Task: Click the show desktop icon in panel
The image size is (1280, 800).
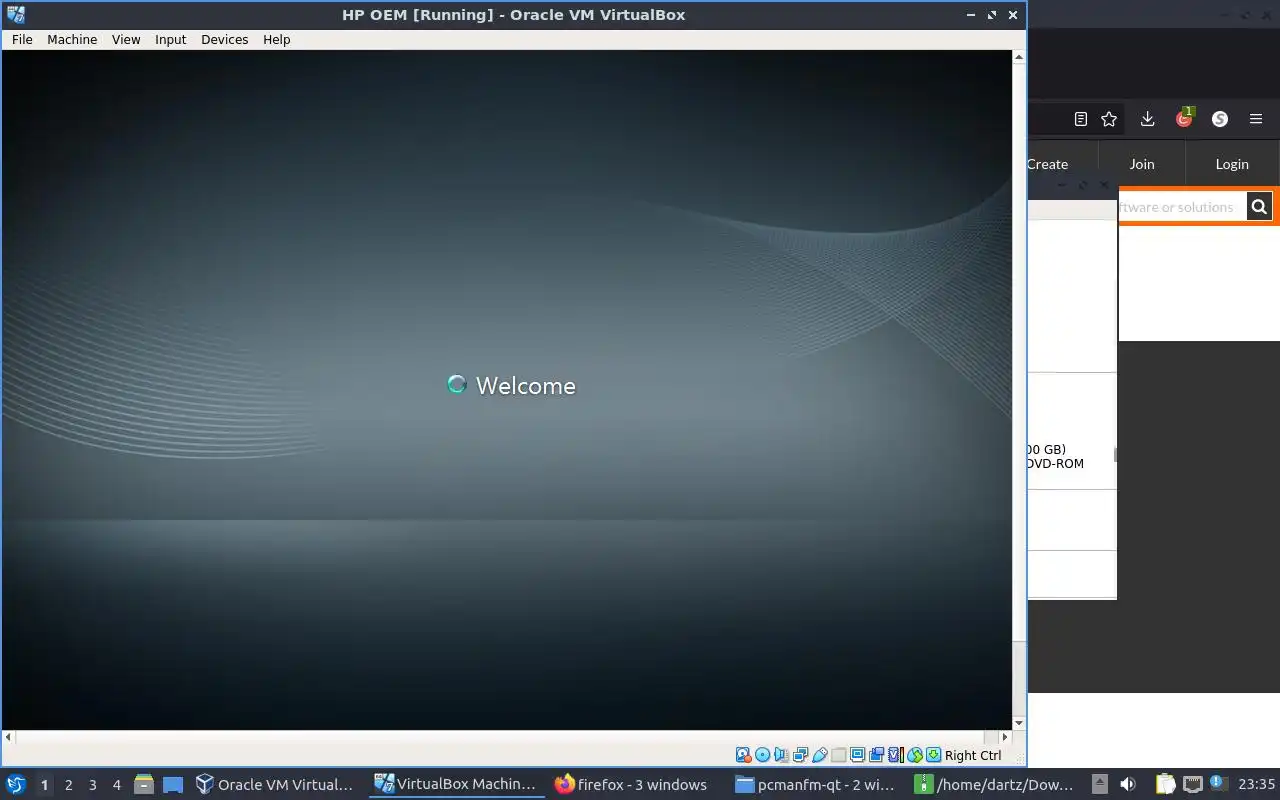Action: pyautogui.click(x=173, y=784)
